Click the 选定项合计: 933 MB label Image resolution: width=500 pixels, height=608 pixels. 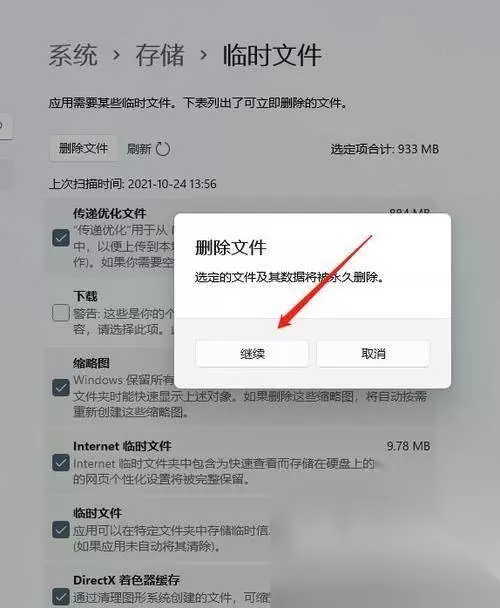click(384, 149)
